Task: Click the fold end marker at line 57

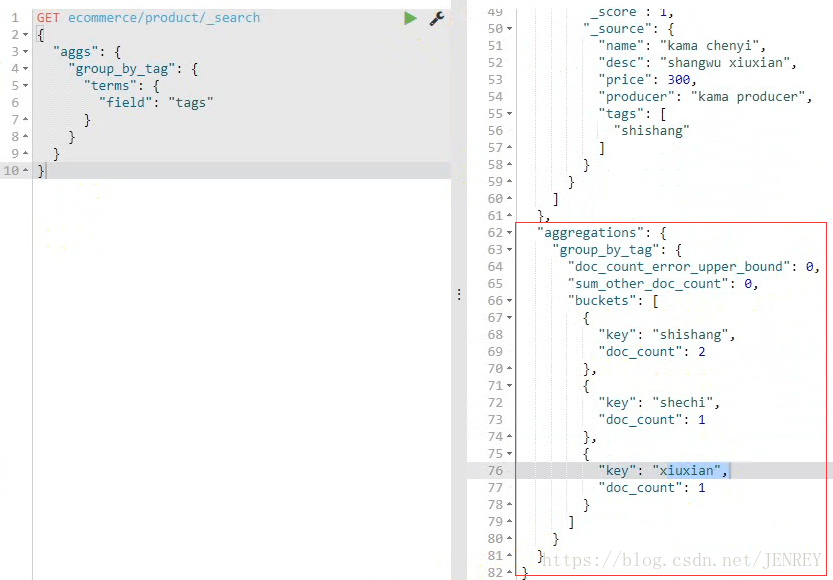Action: pos(509,147)
